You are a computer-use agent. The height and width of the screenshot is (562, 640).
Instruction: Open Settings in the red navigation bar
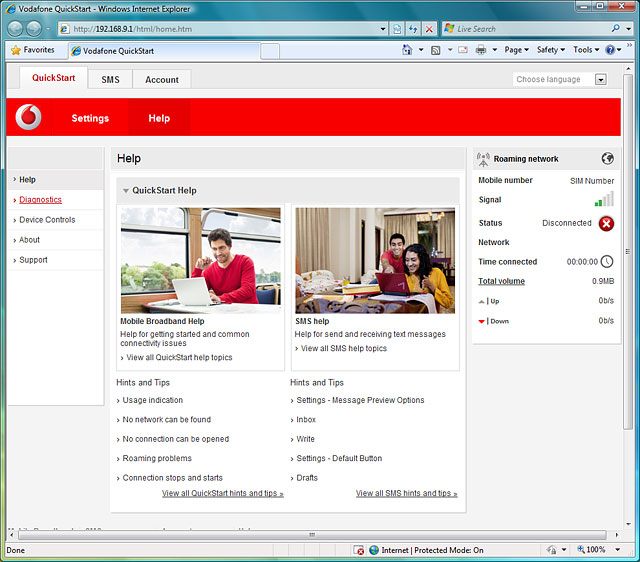point(90,118)
